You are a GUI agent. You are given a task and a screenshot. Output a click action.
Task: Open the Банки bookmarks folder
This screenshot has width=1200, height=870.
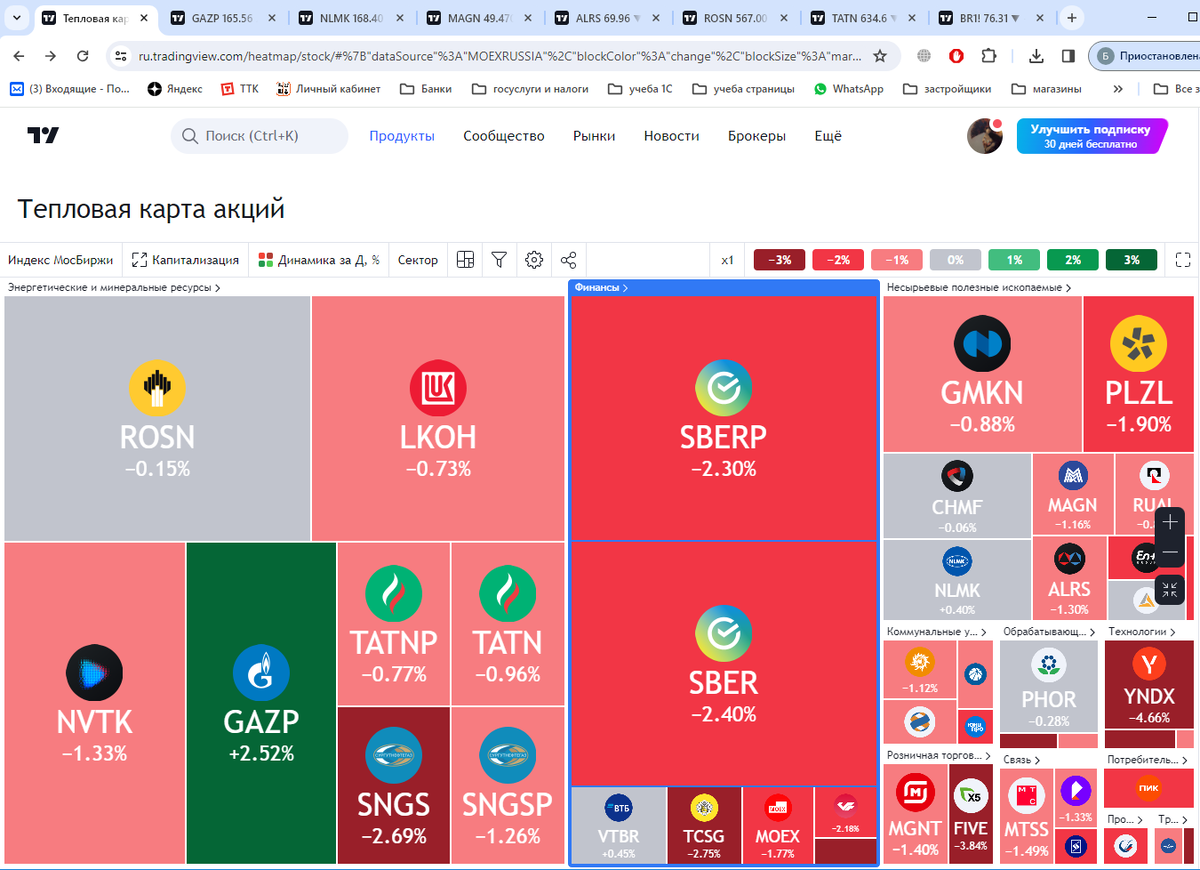click(426, 89)
